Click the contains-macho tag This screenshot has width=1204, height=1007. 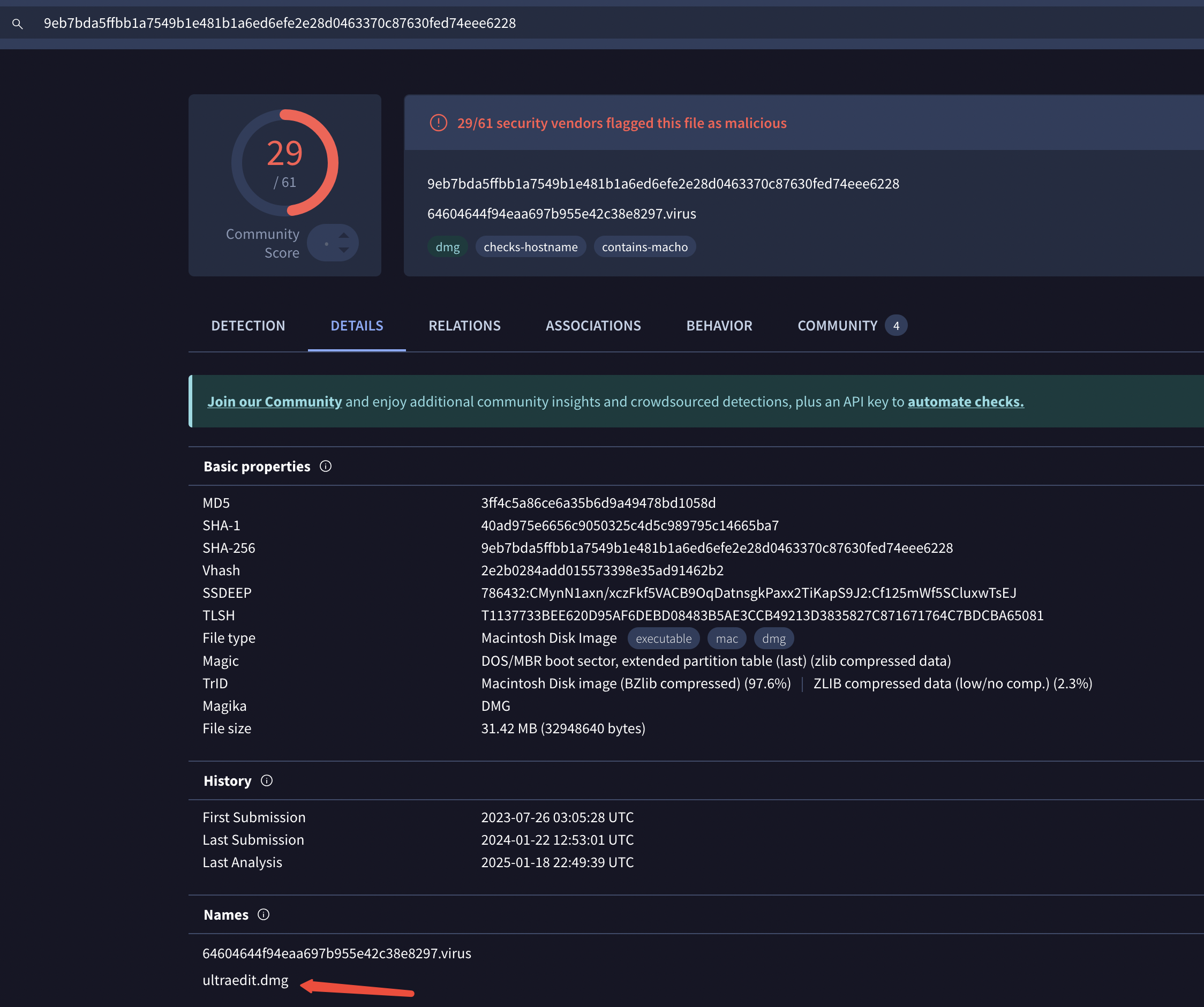[645, 247]
